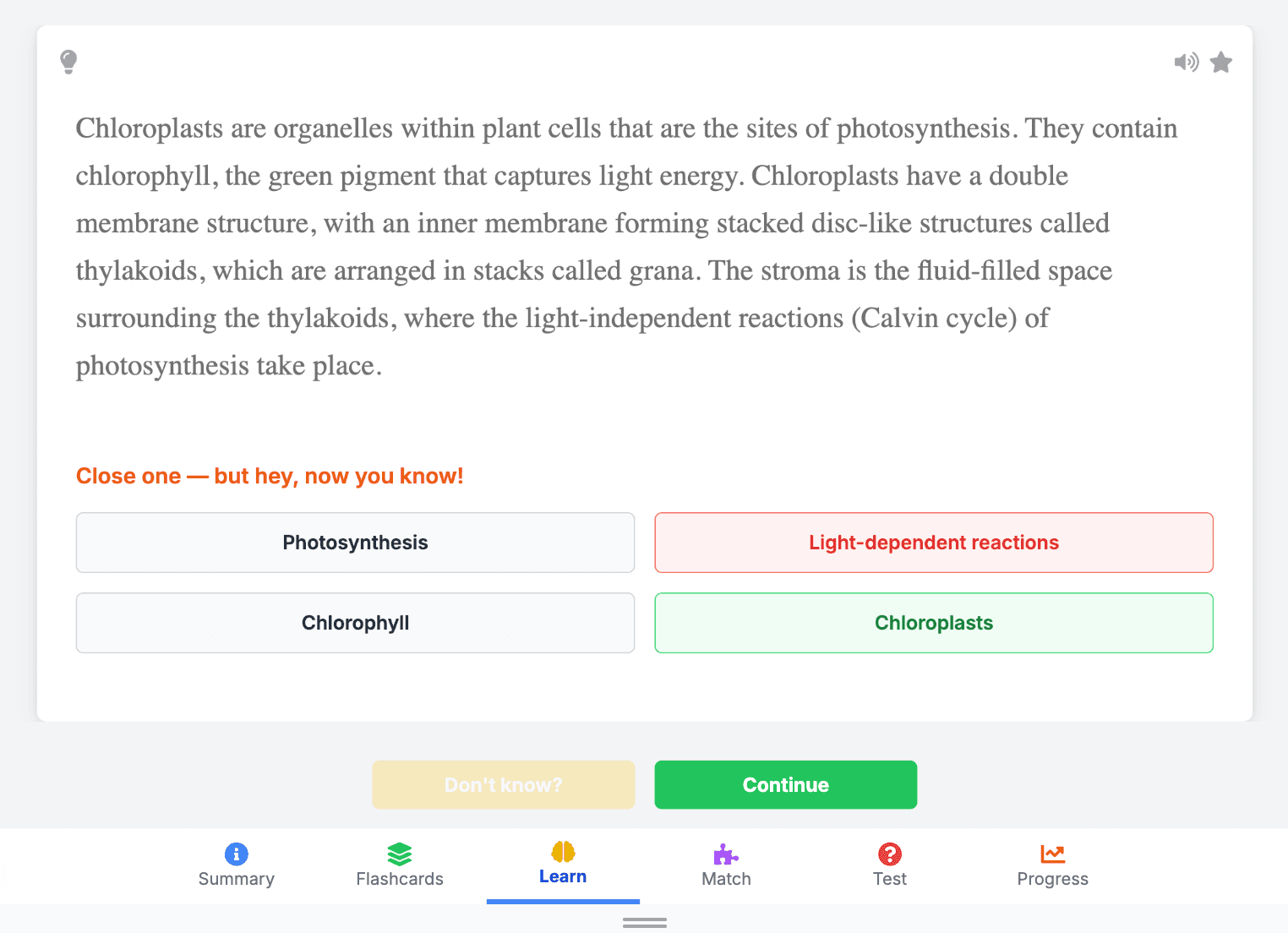This screenshot has width=1288, height=933.
Task: Switch to the Flashcards tab label
Action: [x=400, y=879]
